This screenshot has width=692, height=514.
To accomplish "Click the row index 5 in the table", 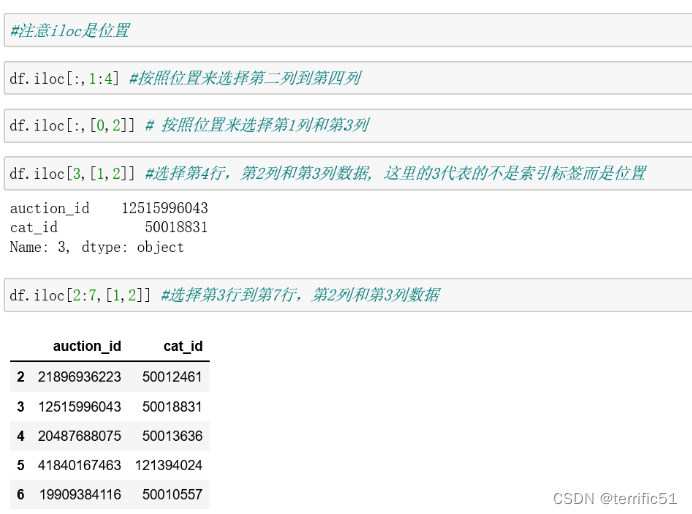I will click(x=20, y=465).
